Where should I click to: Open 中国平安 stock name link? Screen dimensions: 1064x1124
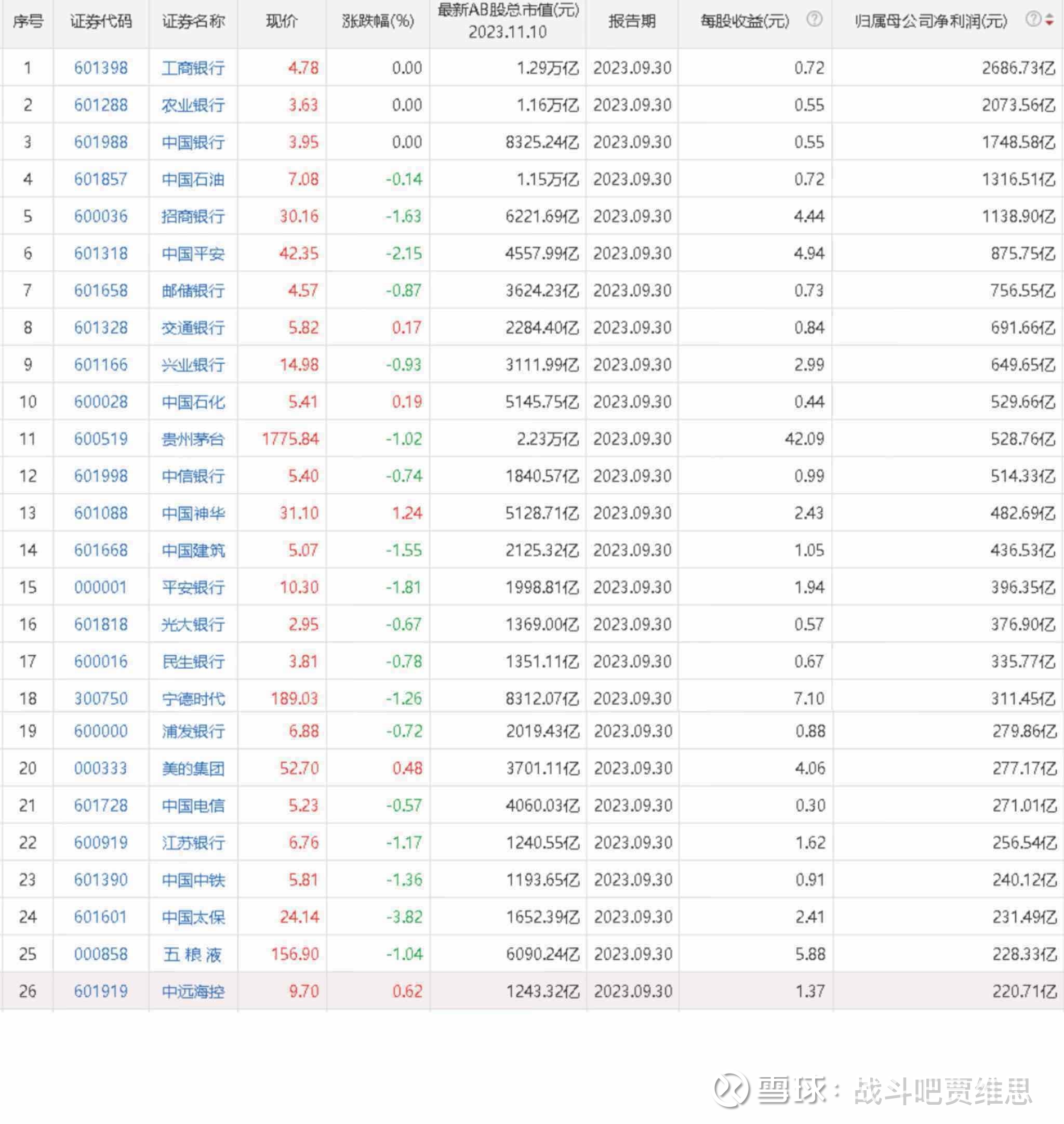pyautogui.click(x=193, y=254)
